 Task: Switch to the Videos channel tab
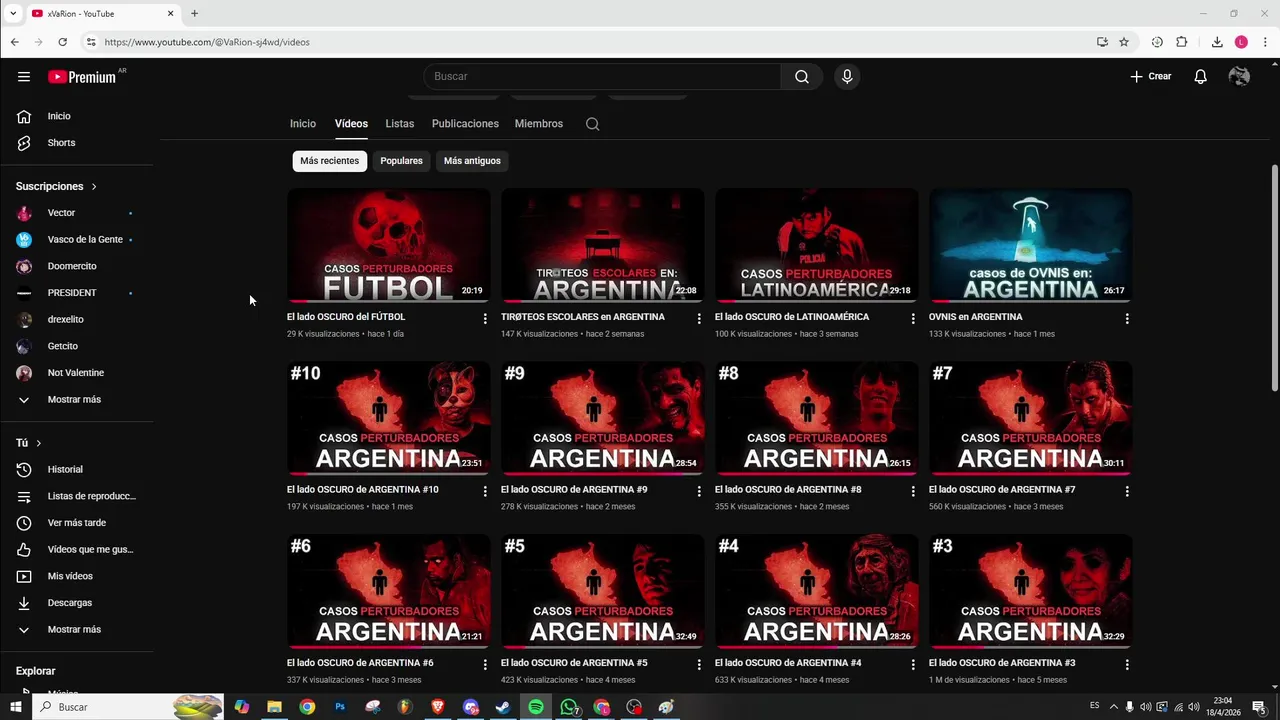351,124
